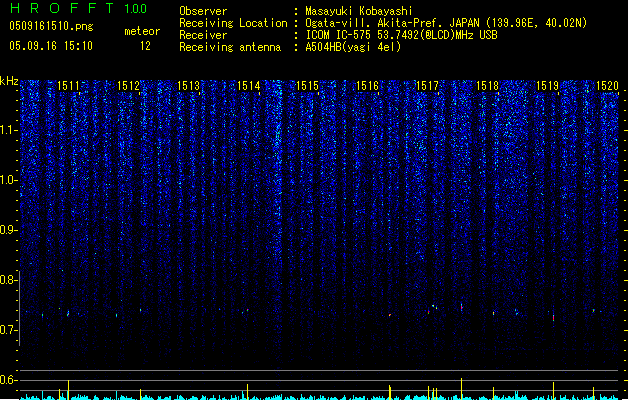The height and width of the screenshot is (400, 629).
Task: Click the Receiving Location label
Action: click(233, 23)
